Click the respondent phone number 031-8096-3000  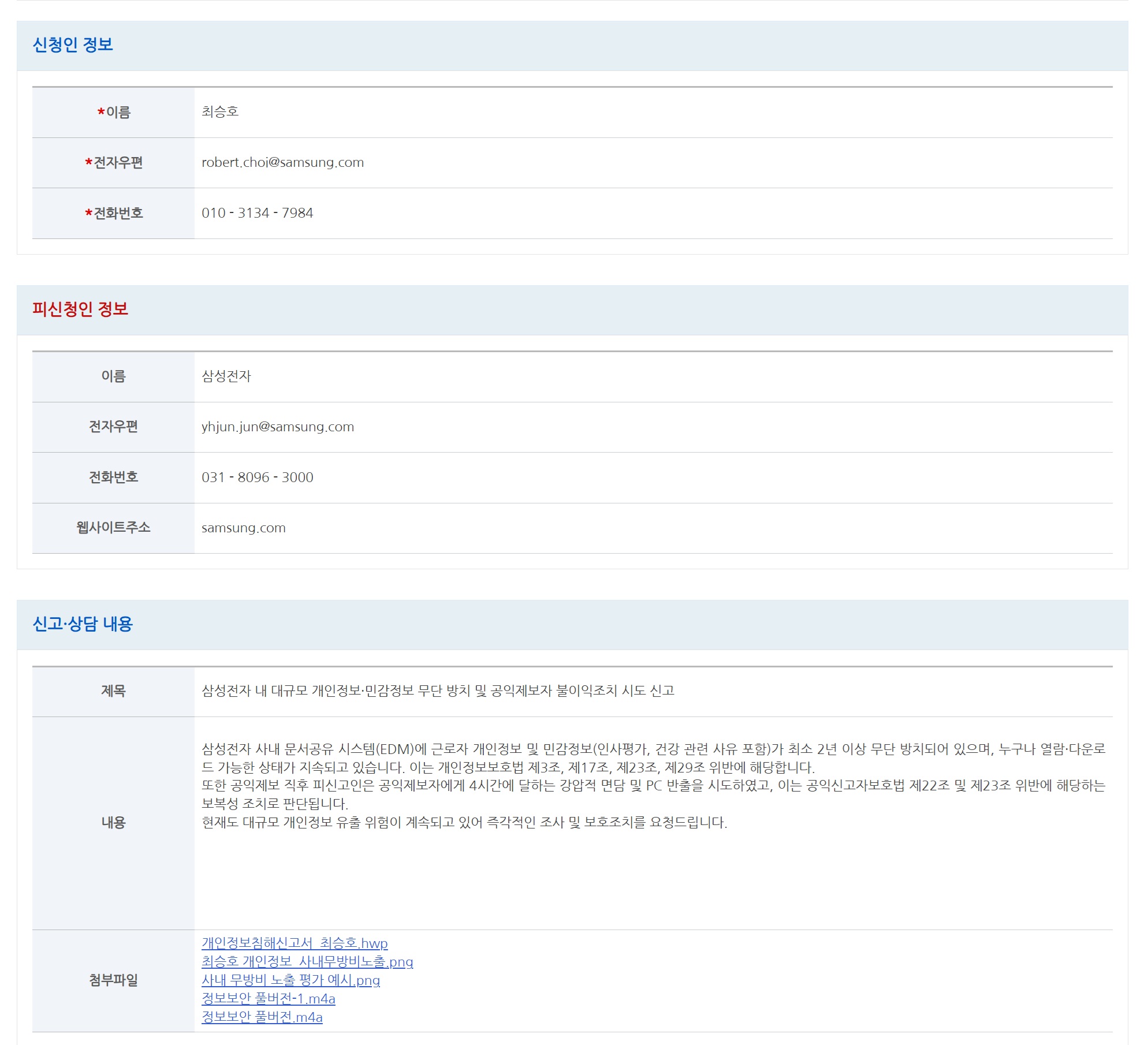(x=257, y=477)
